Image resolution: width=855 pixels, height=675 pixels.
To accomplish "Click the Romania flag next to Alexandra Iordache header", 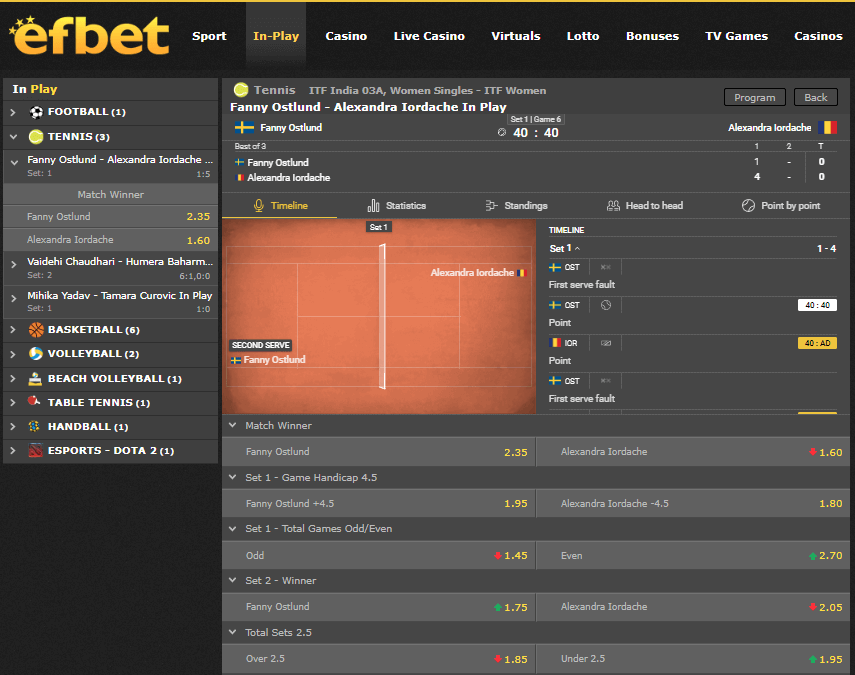I will click(827, 128).
